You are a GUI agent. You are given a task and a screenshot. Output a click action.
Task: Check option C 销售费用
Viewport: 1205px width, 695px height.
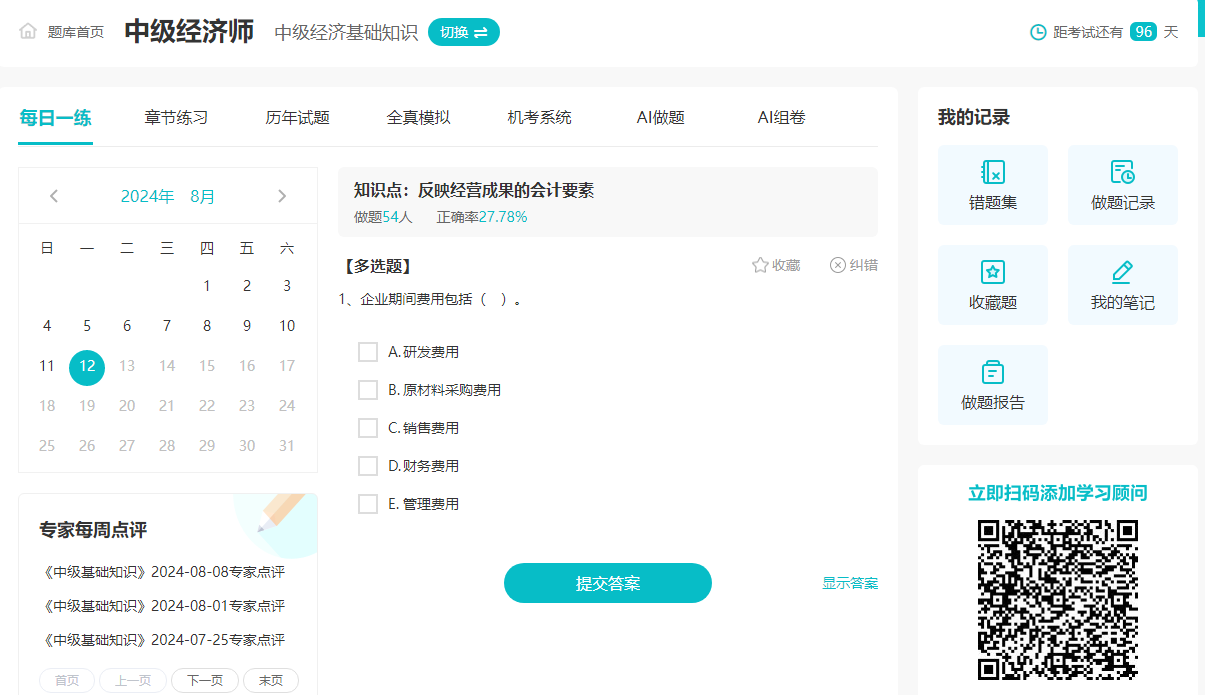point(368,428)
